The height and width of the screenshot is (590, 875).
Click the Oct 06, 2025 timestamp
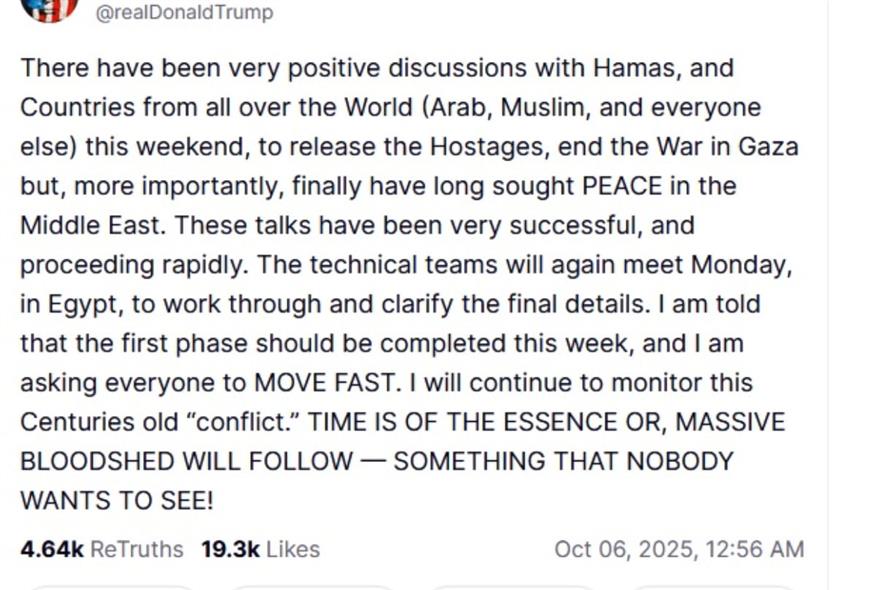click(x=679, y=549)
